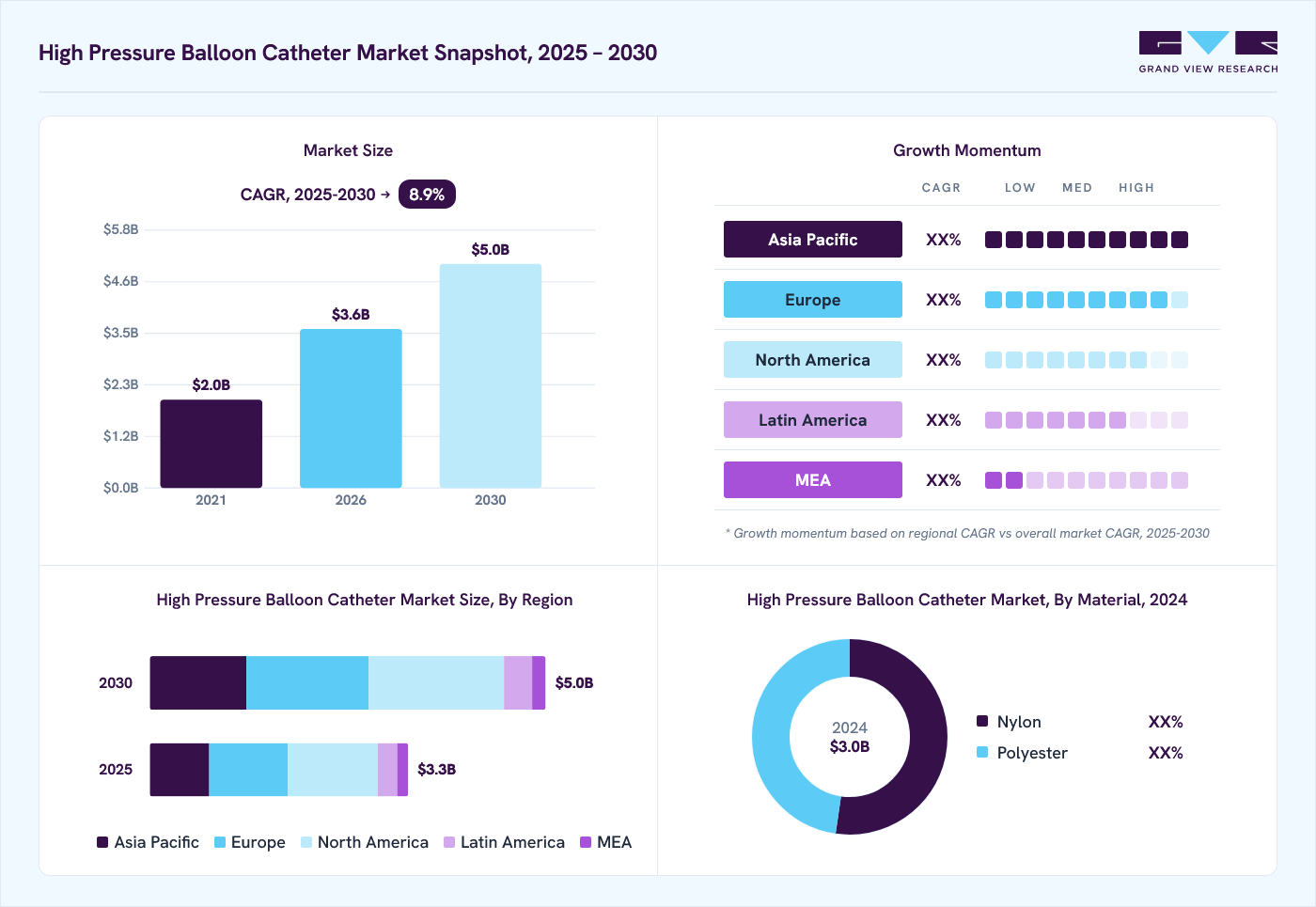Click the Nylon legend swatch
1316x907 pixels.
click(x=982, y=721)
